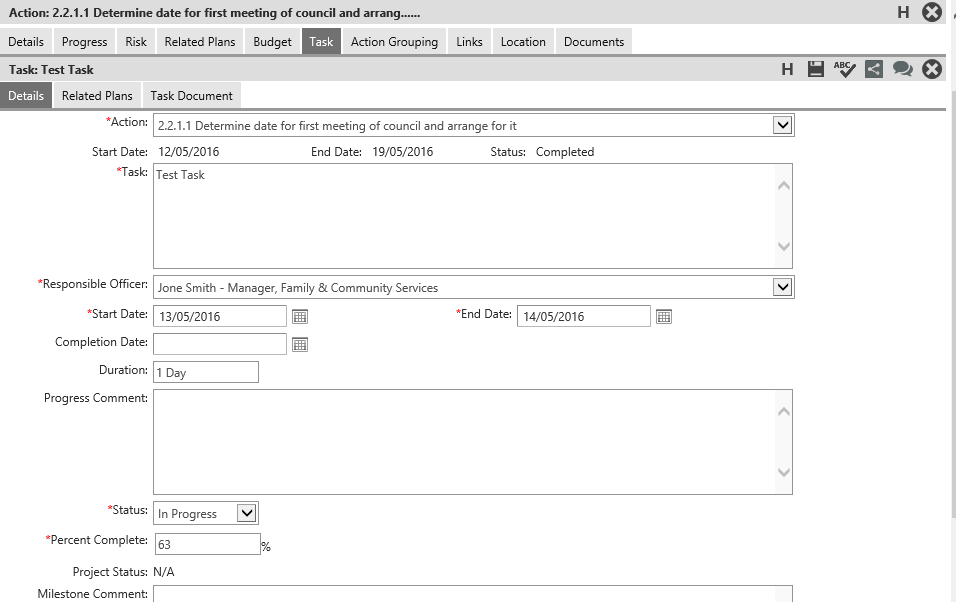Click the share icon in Task toolbar
This screenshot has width=956, height=602.
pyautogui.click(x=874, y=69)
